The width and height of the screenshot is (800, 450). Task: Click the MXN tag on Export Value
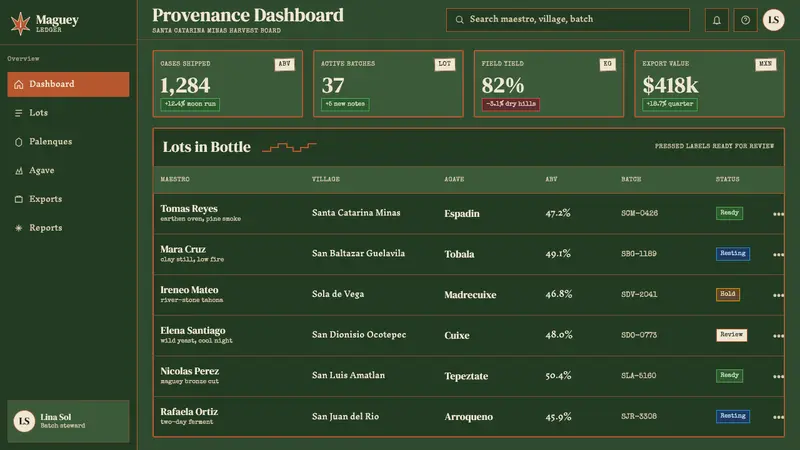coord(765,64)
